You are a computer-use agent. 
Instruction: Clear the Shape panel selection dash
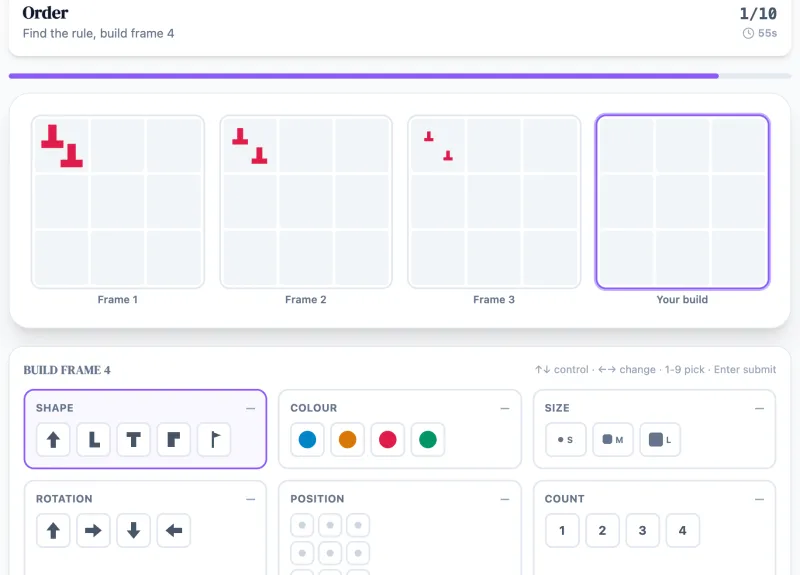click(251, 408)
